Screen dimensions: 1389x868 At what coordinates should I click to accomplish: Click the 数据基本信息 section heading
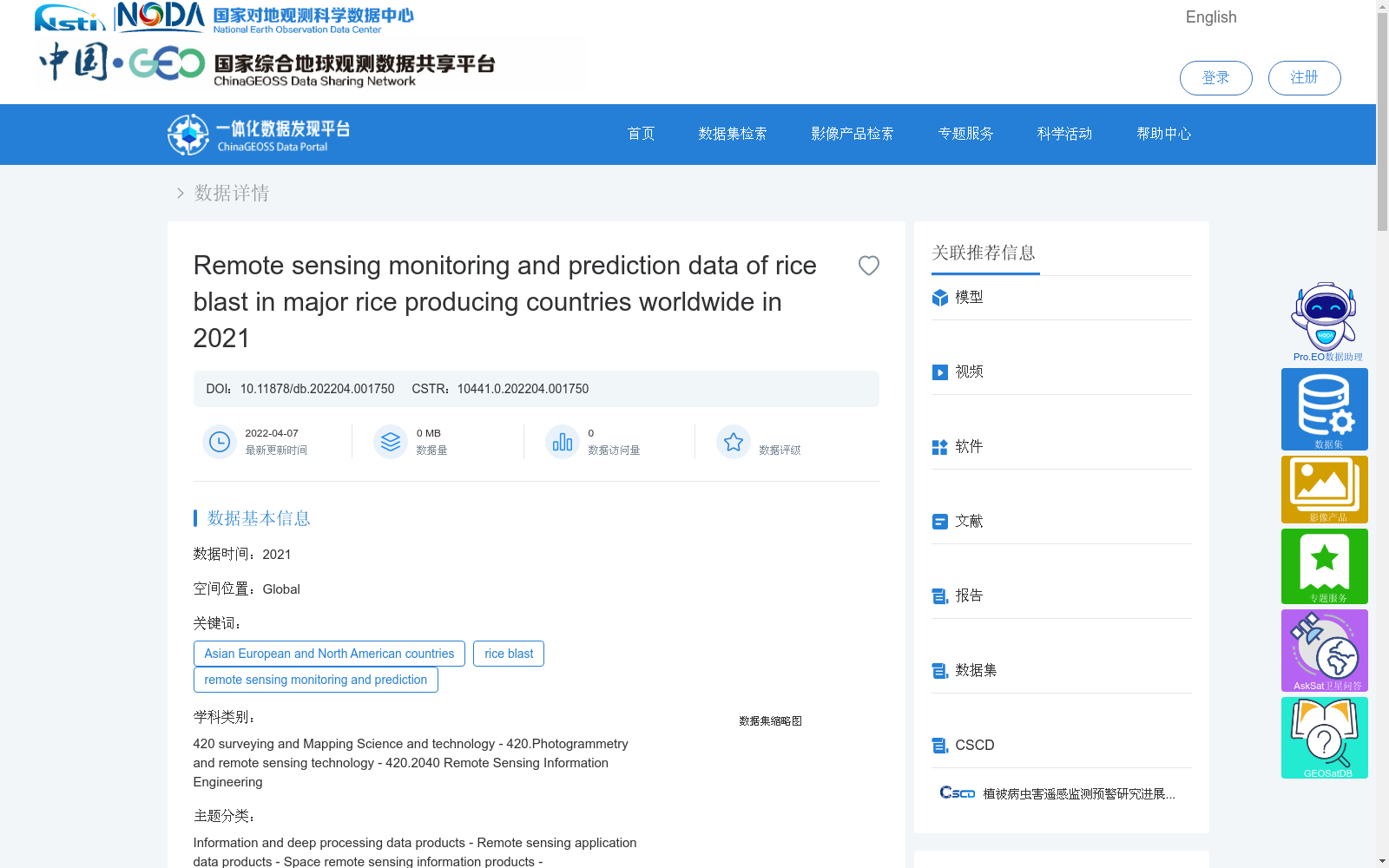coord(259,518)
